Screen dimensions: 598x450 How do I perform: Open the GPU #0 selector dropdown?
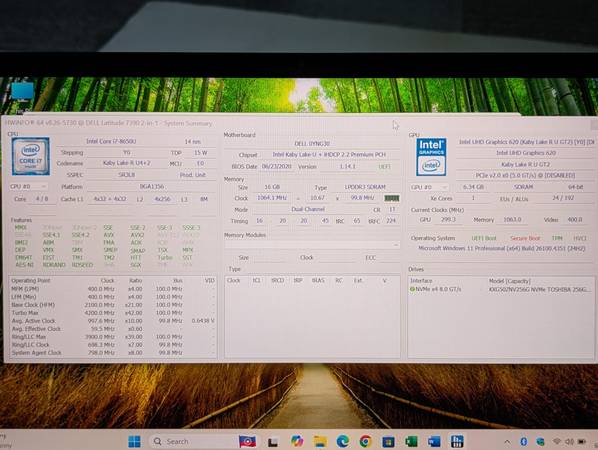point(429,187)
